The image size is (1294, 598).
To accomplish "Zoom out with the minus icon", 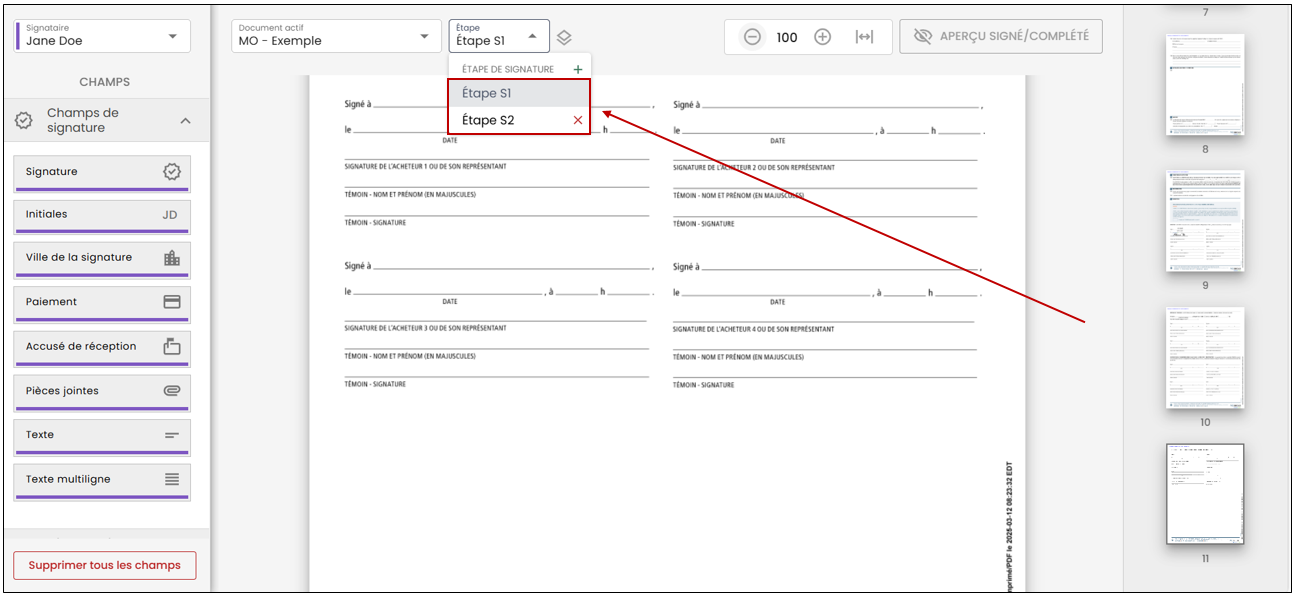I will 752,37.
